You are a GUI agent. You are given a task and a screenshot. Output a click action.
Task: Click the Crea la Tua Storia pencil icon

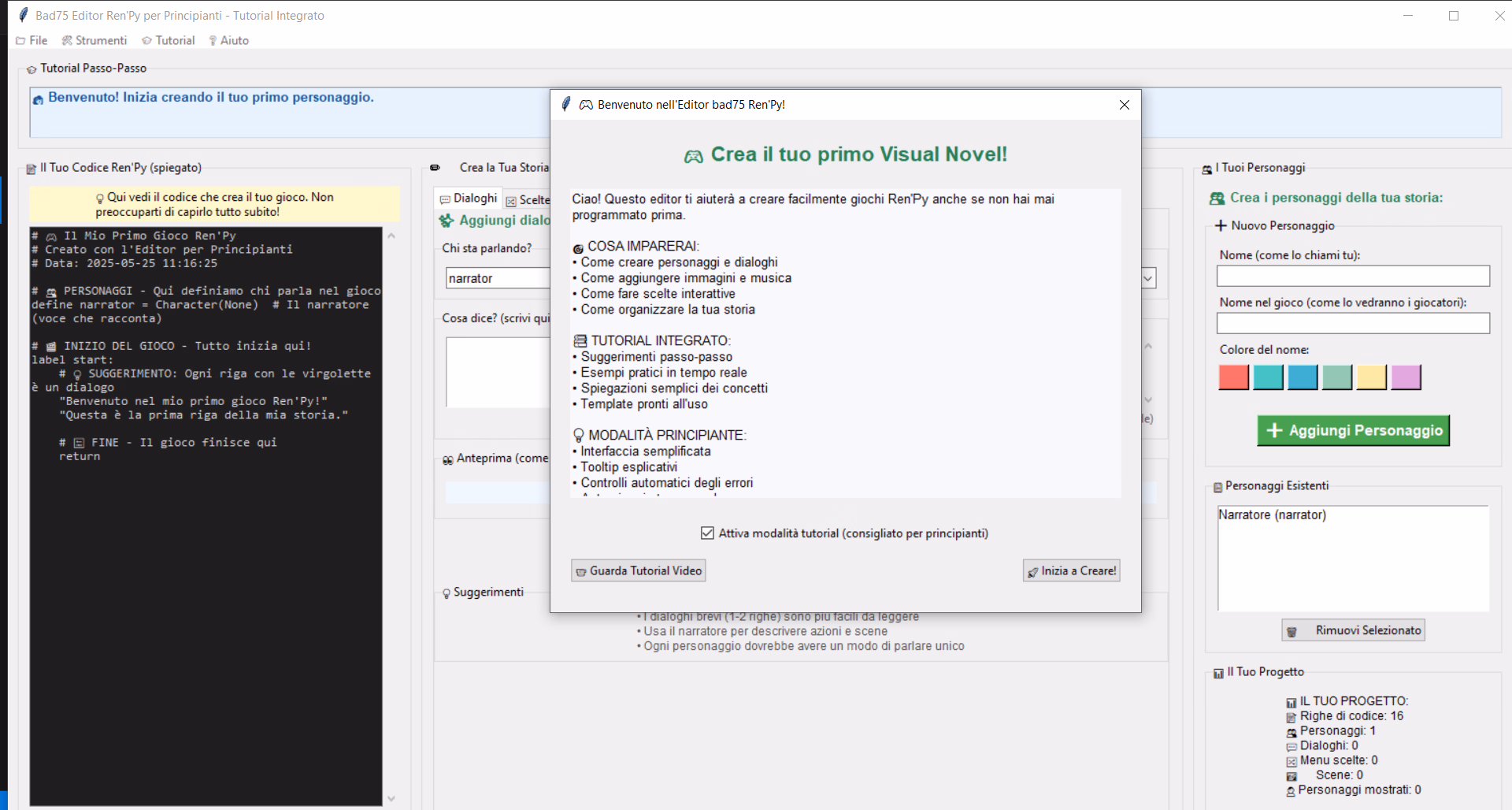(435, 168)
